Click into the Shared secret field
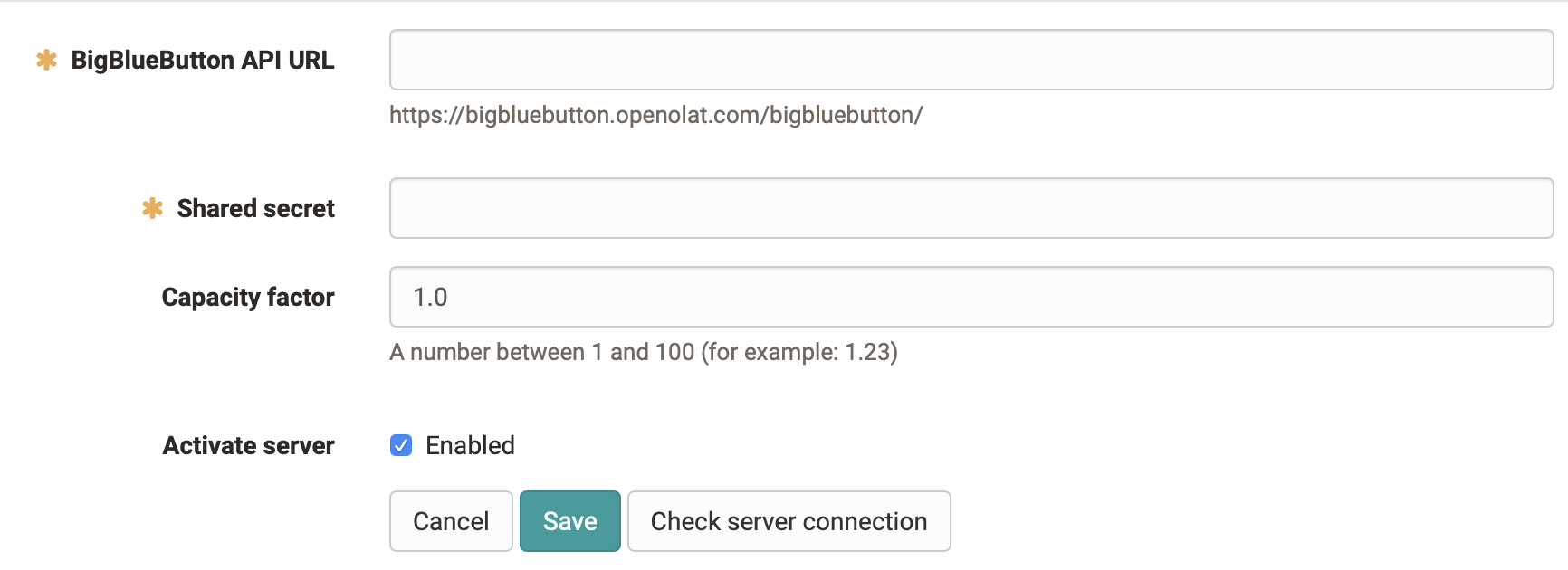The image size is (1568, 570). click(x=970, y=208)
